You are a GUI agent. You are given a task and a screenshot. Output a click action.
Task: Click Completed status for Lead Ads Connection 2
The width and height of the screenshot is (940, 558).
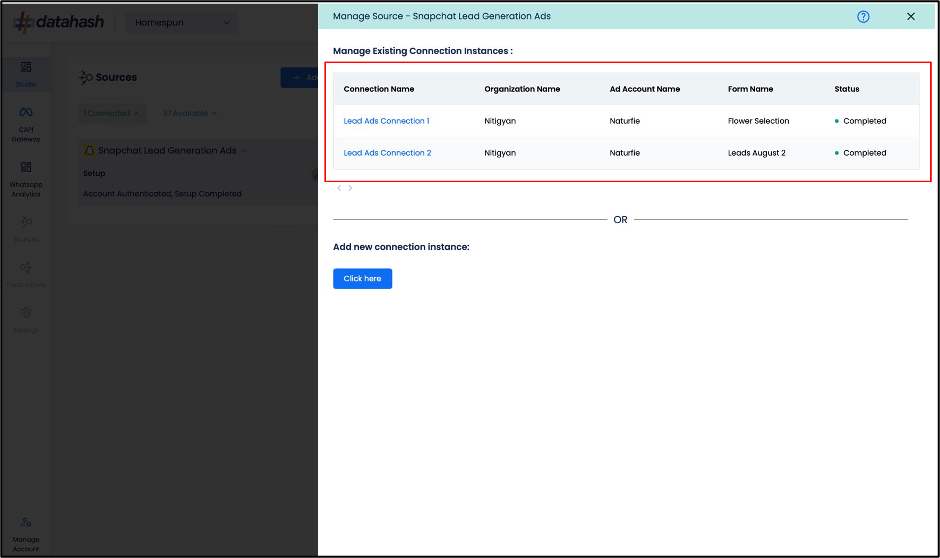[x=860, y=153]
